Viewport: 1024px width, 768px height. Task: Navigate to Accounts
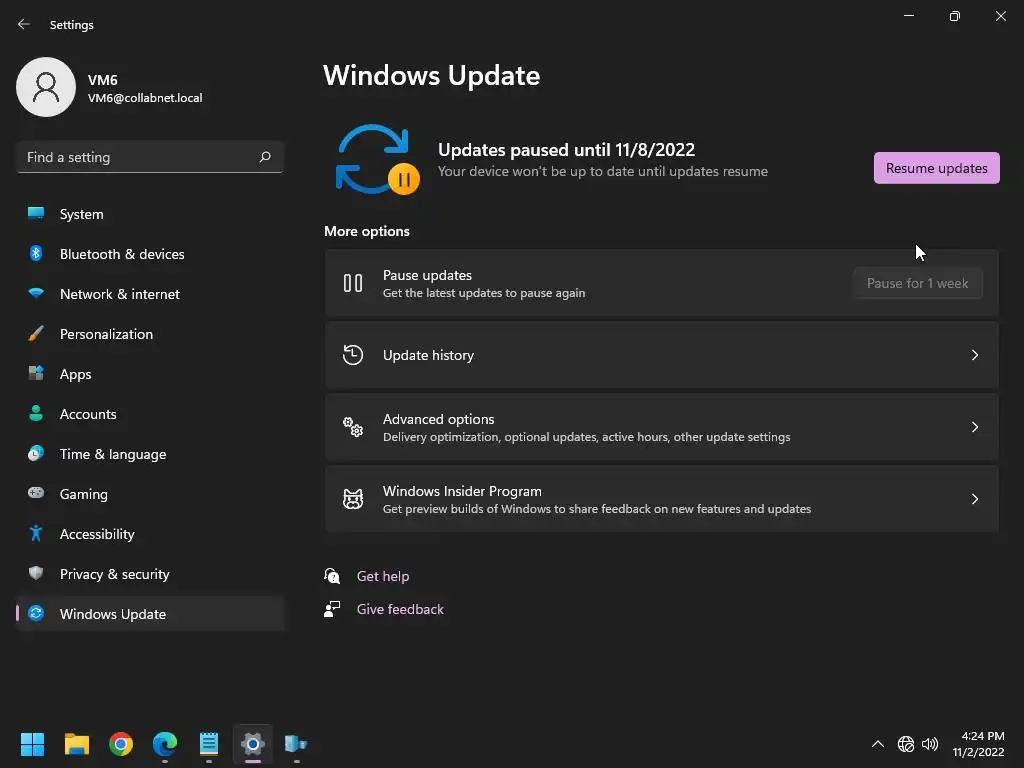coord(150,413)
